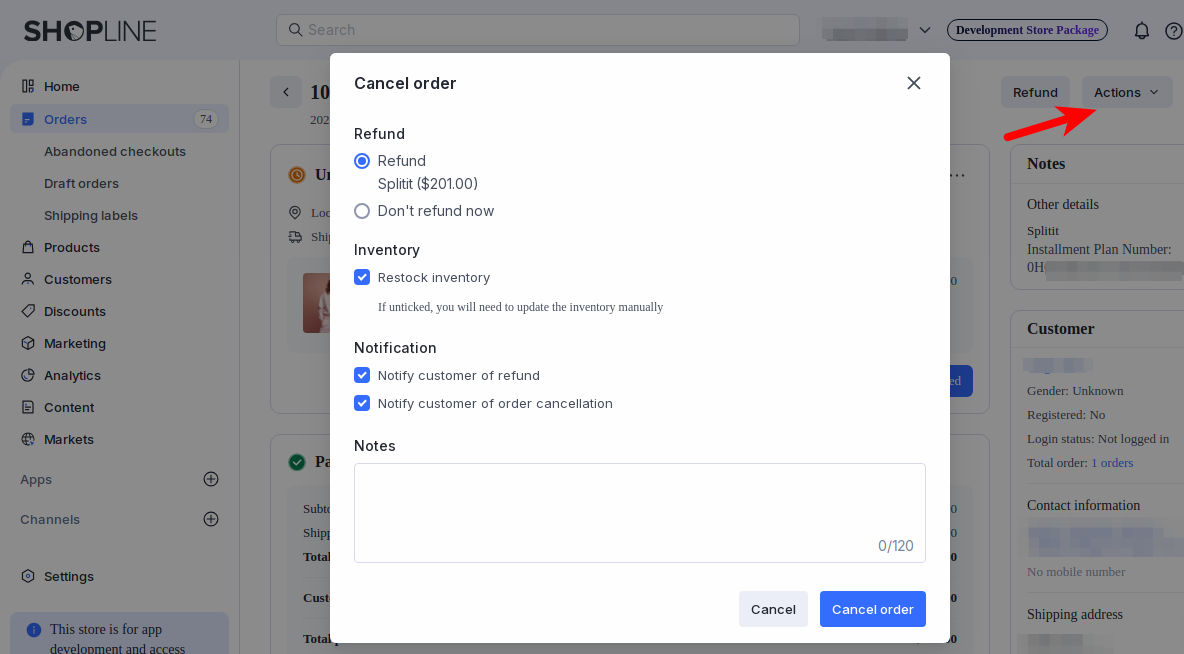Click the Search input field
The height and width of the screenshot is (654, 1184).
pos(538,30)
